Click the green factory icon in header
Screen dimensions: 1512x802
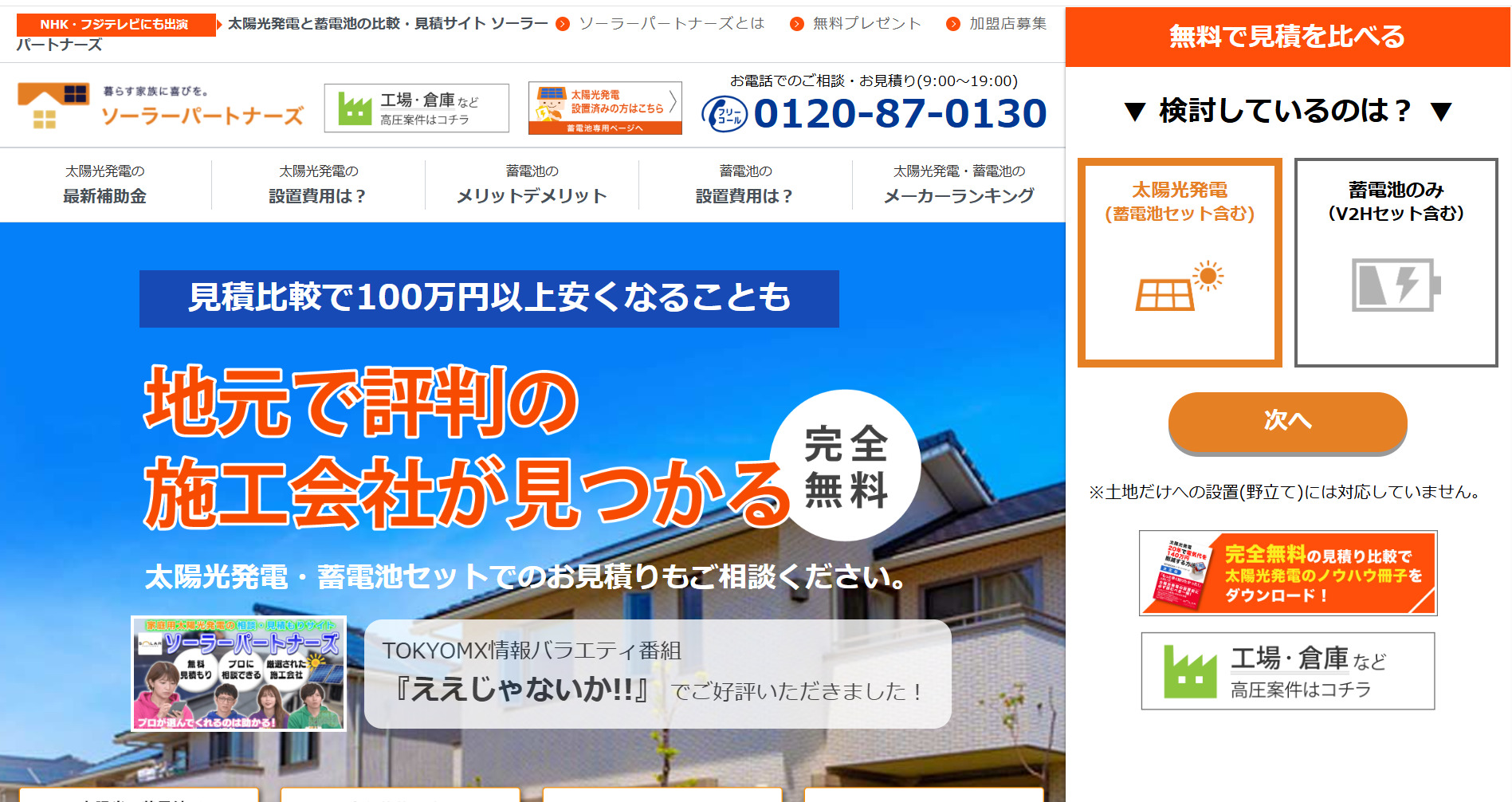click(355, 108)
